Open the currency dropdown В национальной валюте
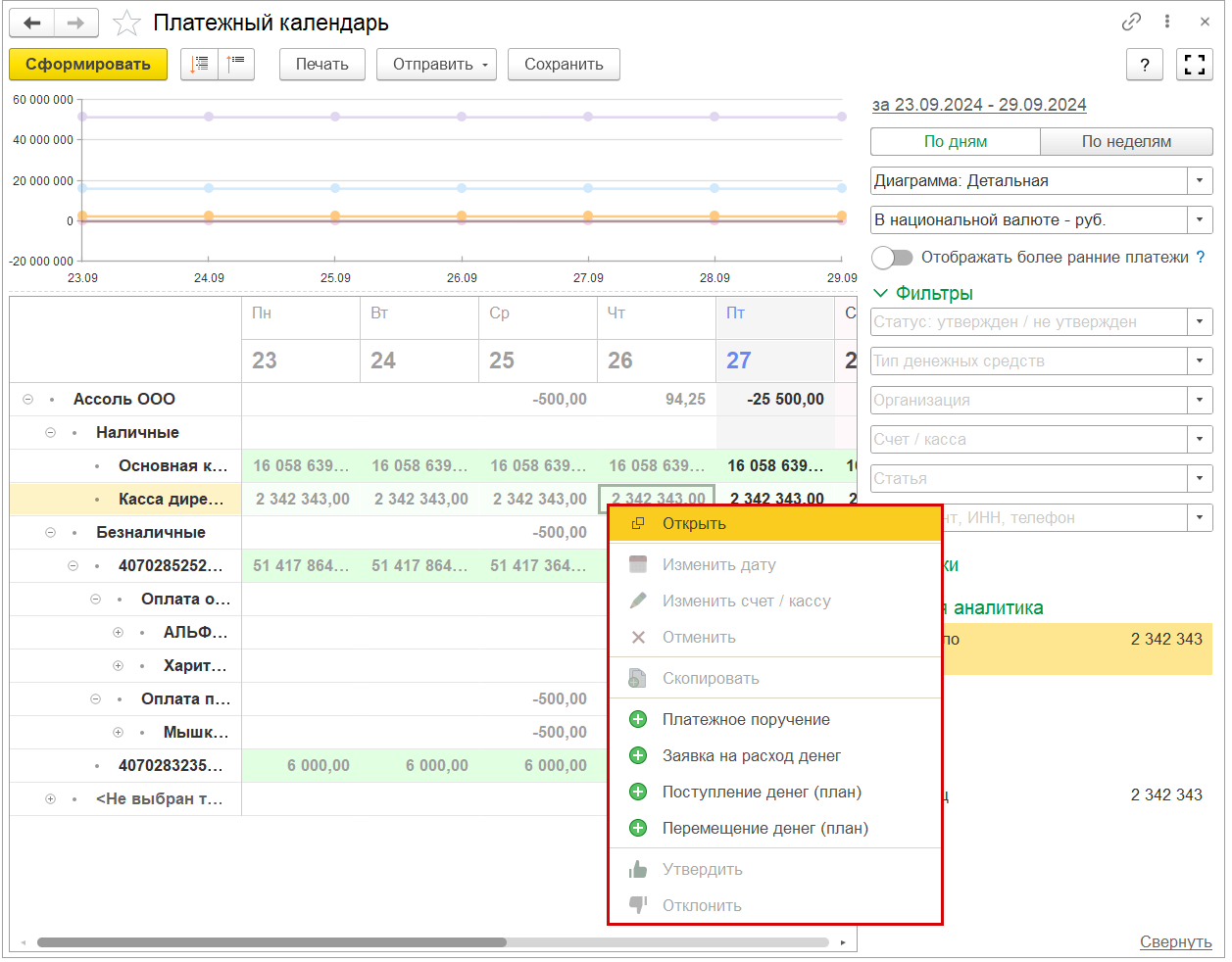This screenshot has height=962, width=1232. click(1200, 219)
